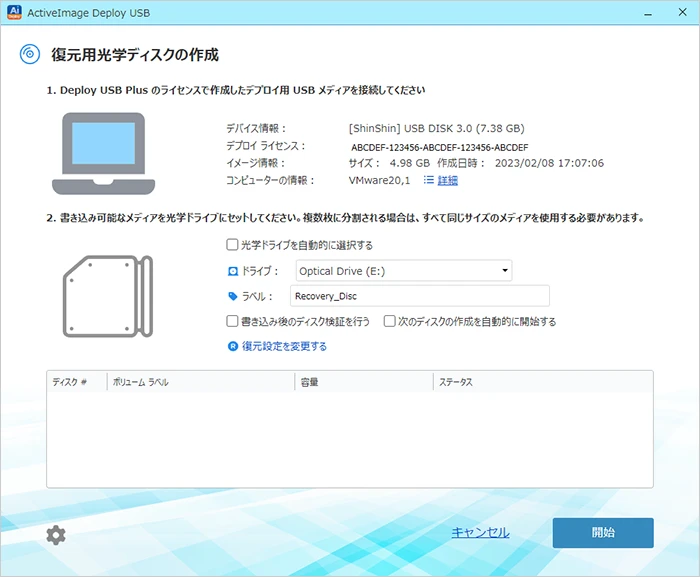Click the laptop computer illustration
This screenshot has width=700, height=577.
(x=104, y=153)
